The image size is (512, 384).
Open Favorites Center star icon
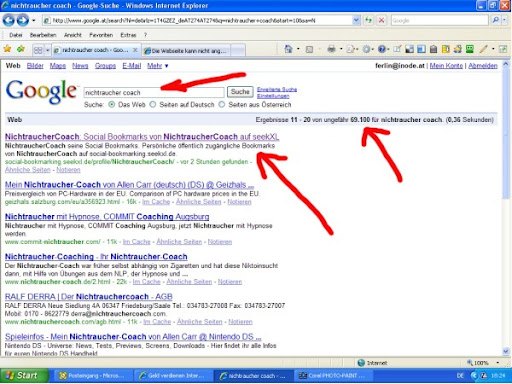click(7, 49)
